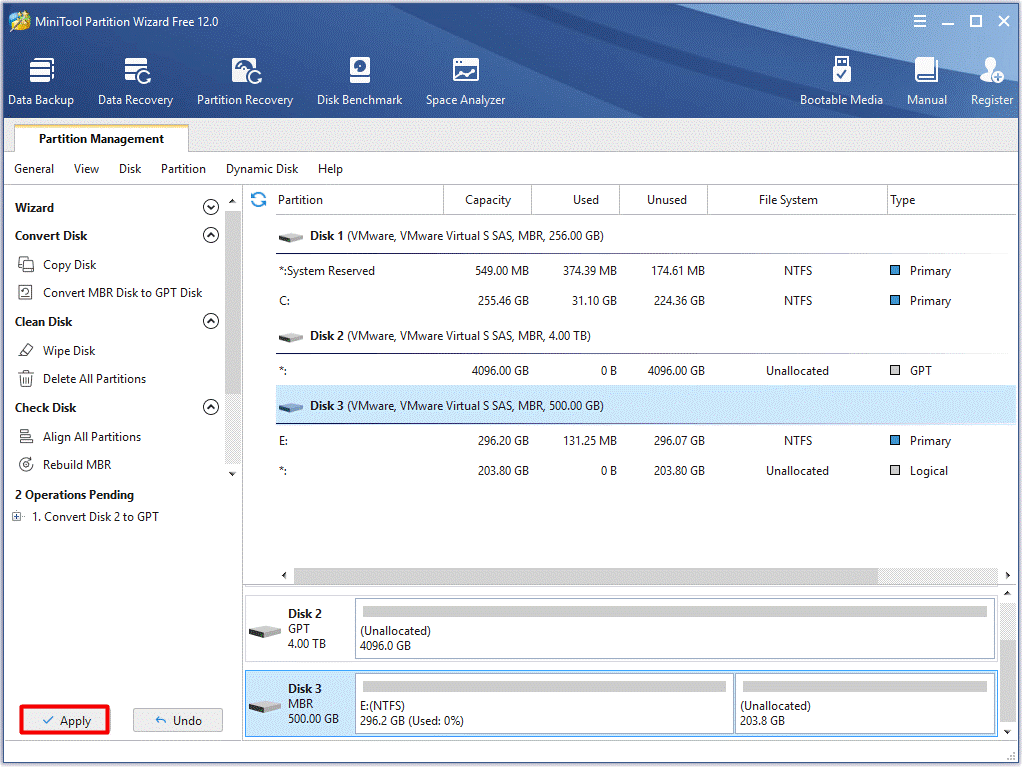Viewport: 1022px width, 767px height.
Task: Click Wipe Disk link
Action: tap(69, 351)
